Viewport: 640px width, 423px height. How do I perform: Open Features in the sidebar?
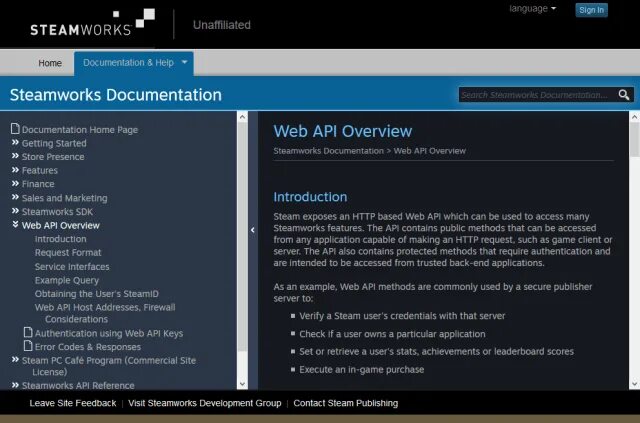[x=40, y=170]
